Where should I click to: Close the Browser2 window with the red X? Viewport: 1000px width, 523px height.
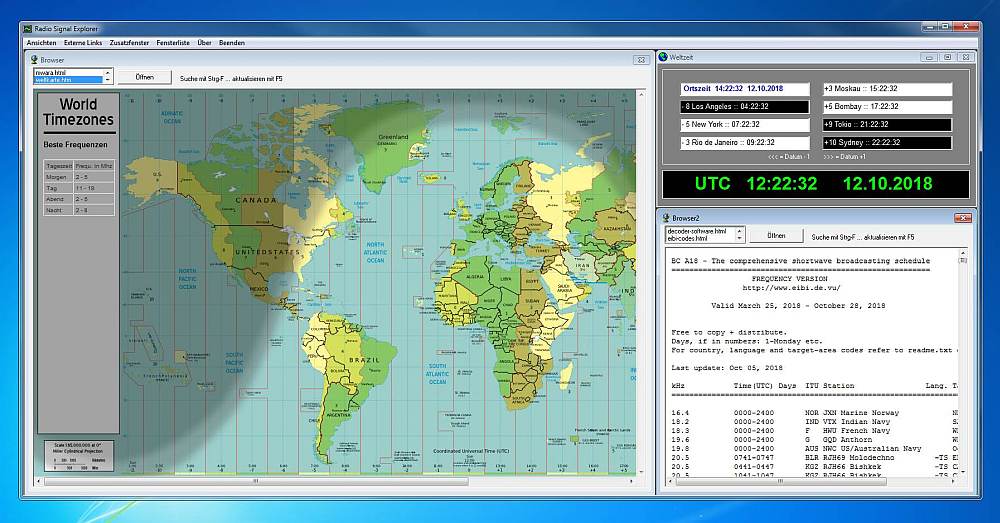[963, 217]
